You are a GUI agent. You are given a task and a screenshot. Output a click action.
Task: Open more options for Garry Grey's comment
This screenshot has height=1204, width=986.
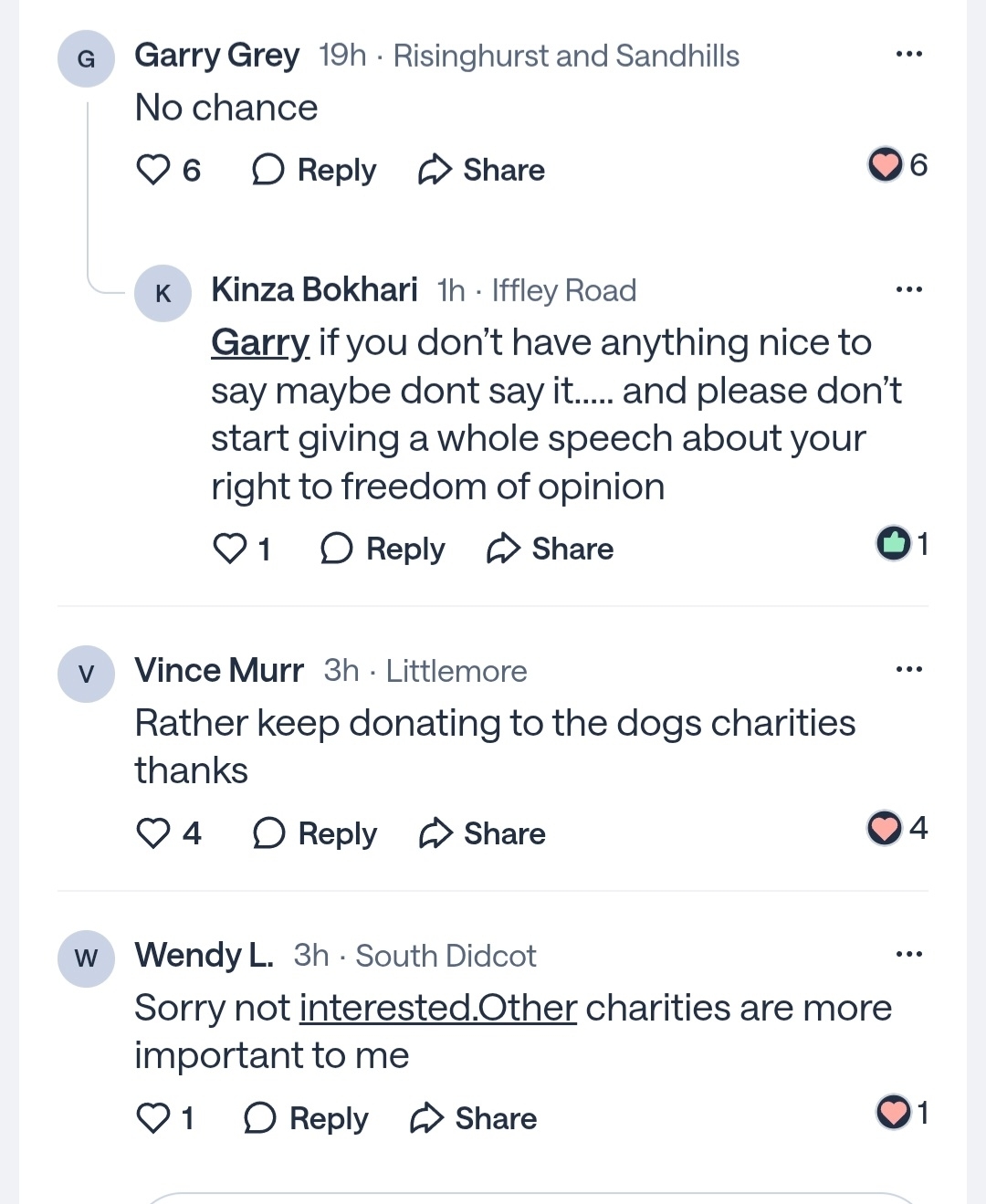click(x=908, y=55)
